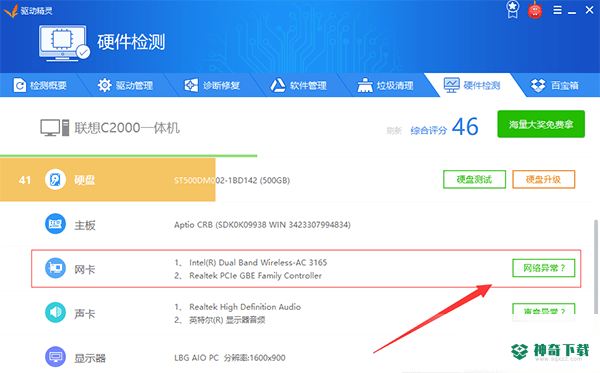Image resolution: width=600 pixels, height=373 pixels.
Task: Click the vertical scrollbar in hardware list
Action: [x=596, y=266]
